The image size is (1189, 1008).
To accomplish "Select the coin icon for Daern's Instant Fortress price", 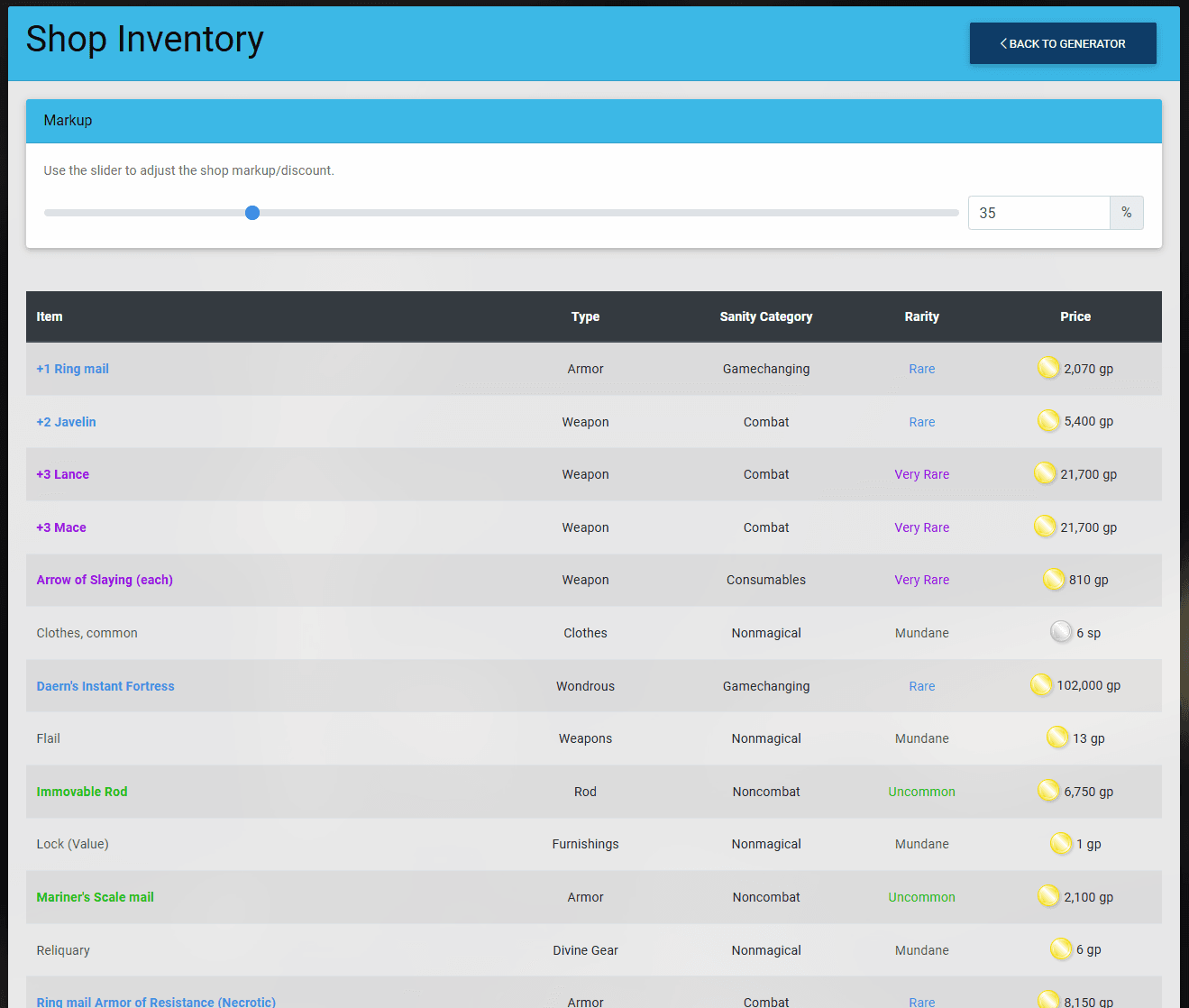I will [x=1041, y=684].
